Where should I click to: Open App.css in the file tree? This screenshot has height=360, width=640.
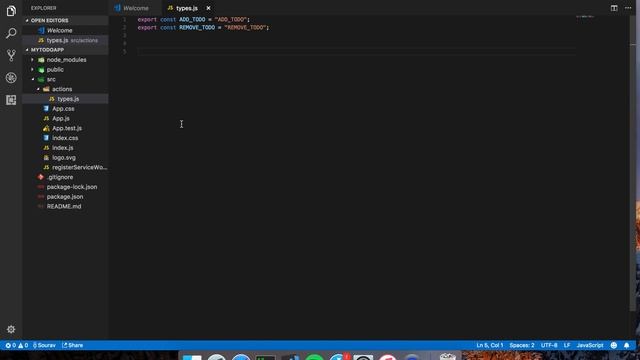(65, 109)
